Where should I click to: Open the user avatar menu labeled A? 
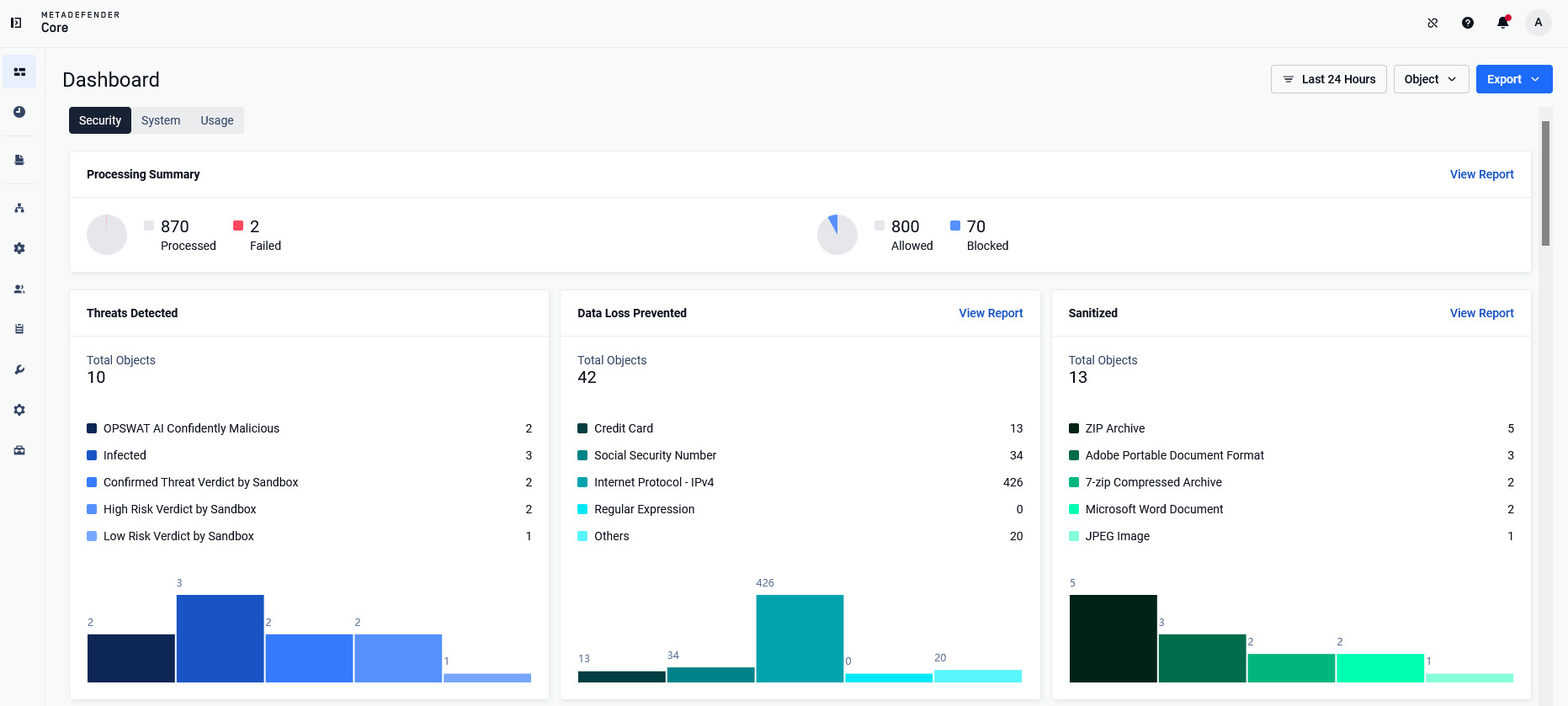point(1539,23)
